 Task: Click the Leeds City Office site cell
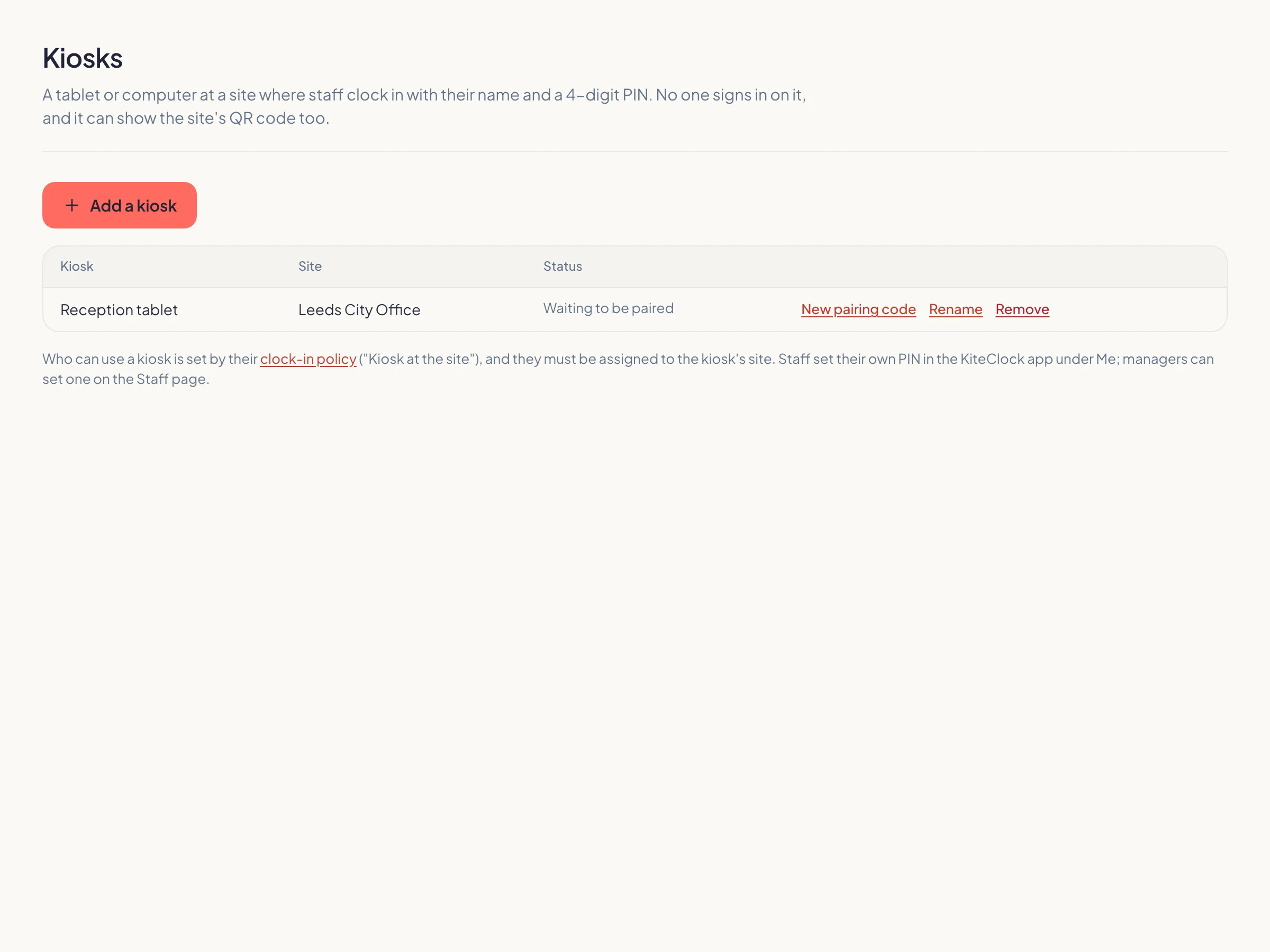point(359,310)
